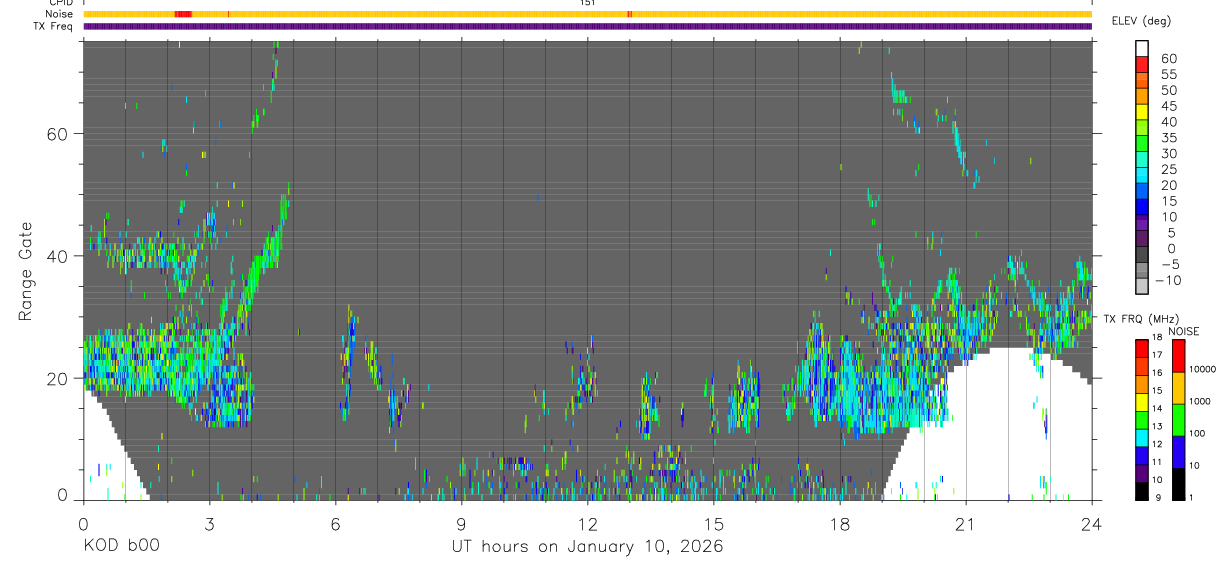Screen dimensions: 1228x567
Task: Click the white top elevation legend box
Action: coord(1142,47)
